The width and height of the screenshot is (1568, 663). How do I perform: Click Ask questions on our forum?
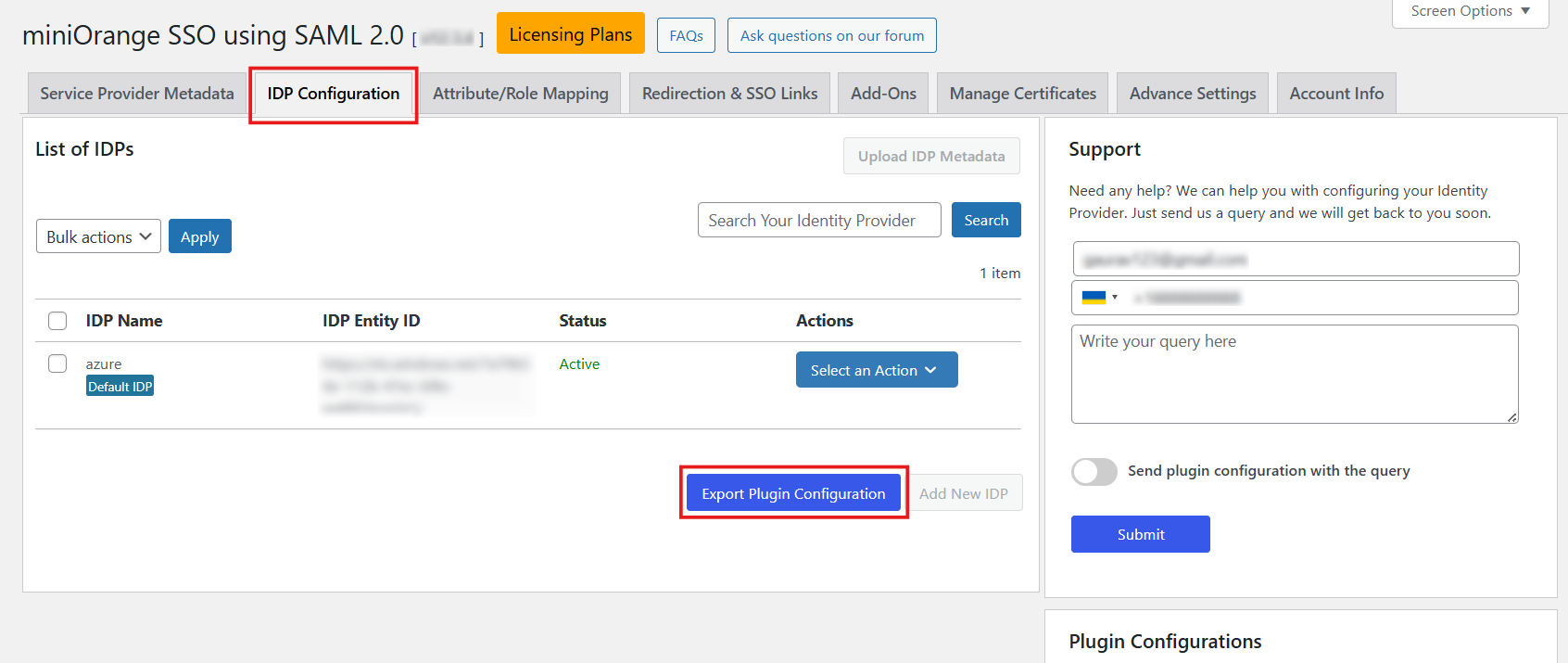click(832, 35)
